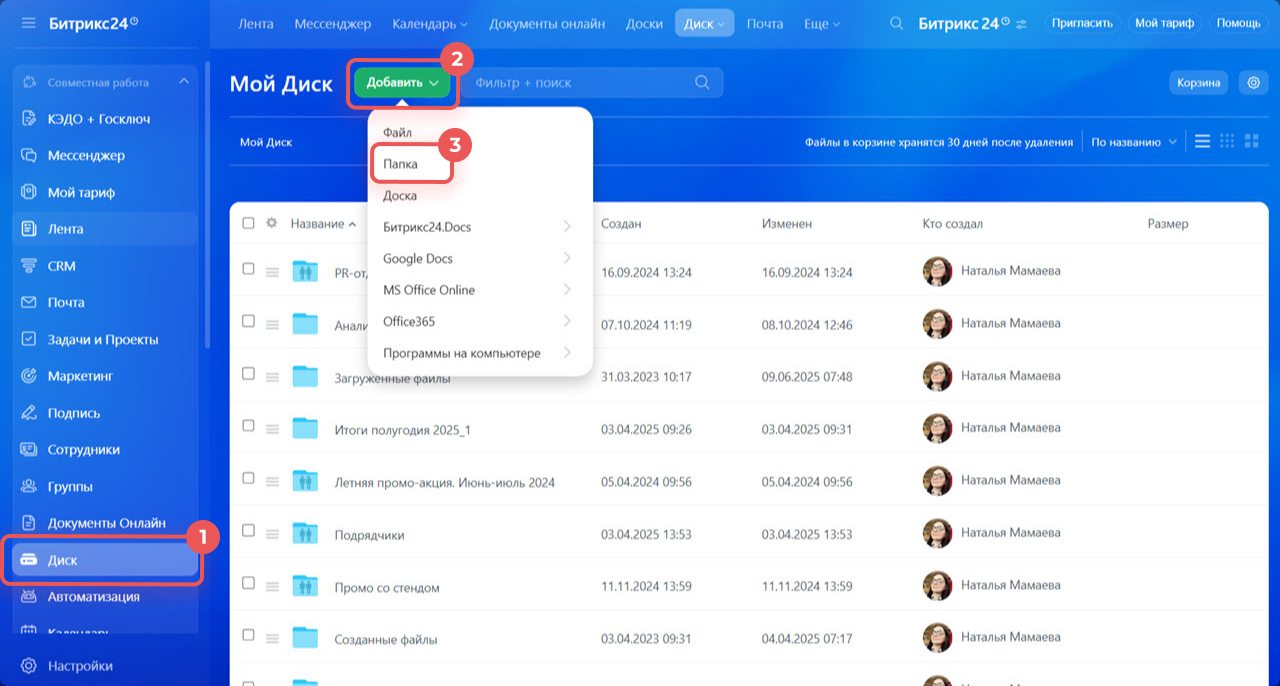Click the green Добавить dropdown button
The image size is (1280, 686).
pyautogui.click(x=402, y=83)
